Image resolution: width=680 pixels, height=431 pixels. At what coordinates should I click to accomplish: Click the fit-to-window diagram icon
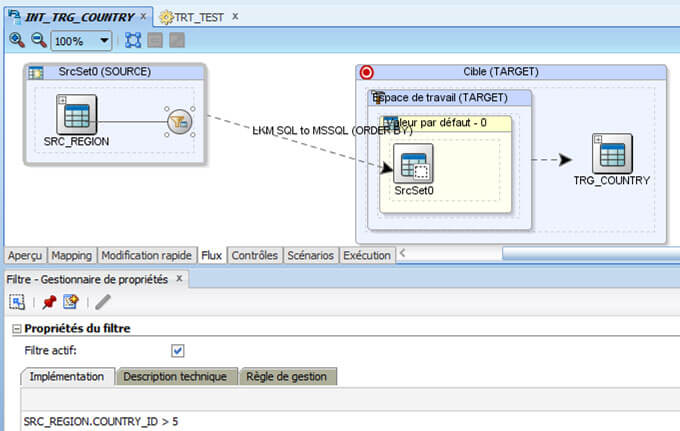[x=133, y=40]
